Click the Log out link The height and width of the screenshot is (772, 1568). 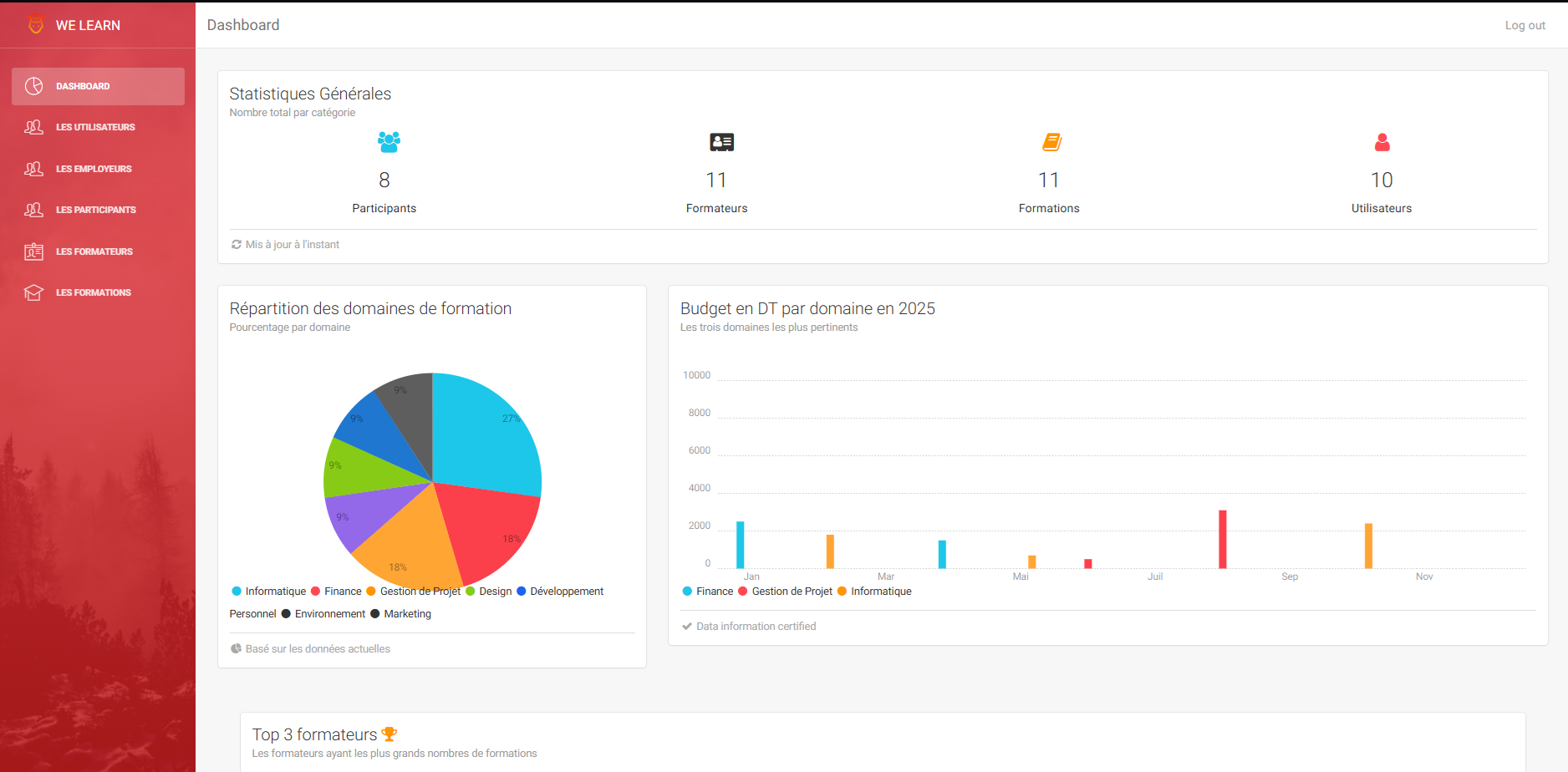coord(1525,26)
